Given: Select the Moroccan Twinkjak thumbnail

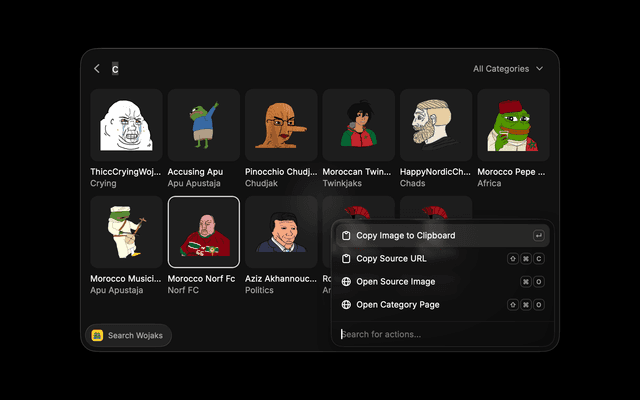Looking at the screenshot, I should click(358, 125).
